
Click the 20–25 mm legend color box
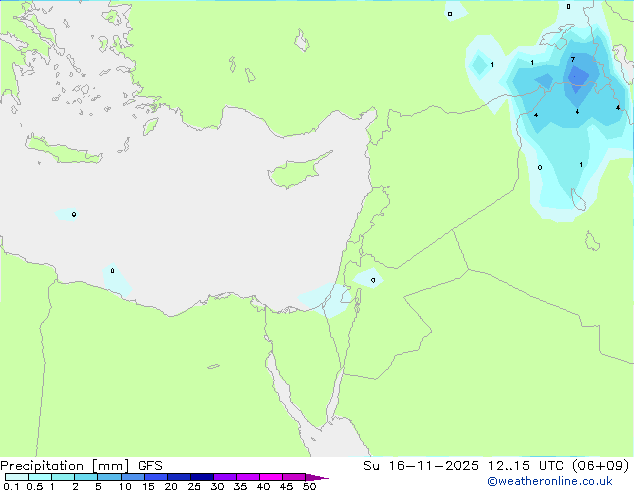pyautogui.click(x=178, y=477)
